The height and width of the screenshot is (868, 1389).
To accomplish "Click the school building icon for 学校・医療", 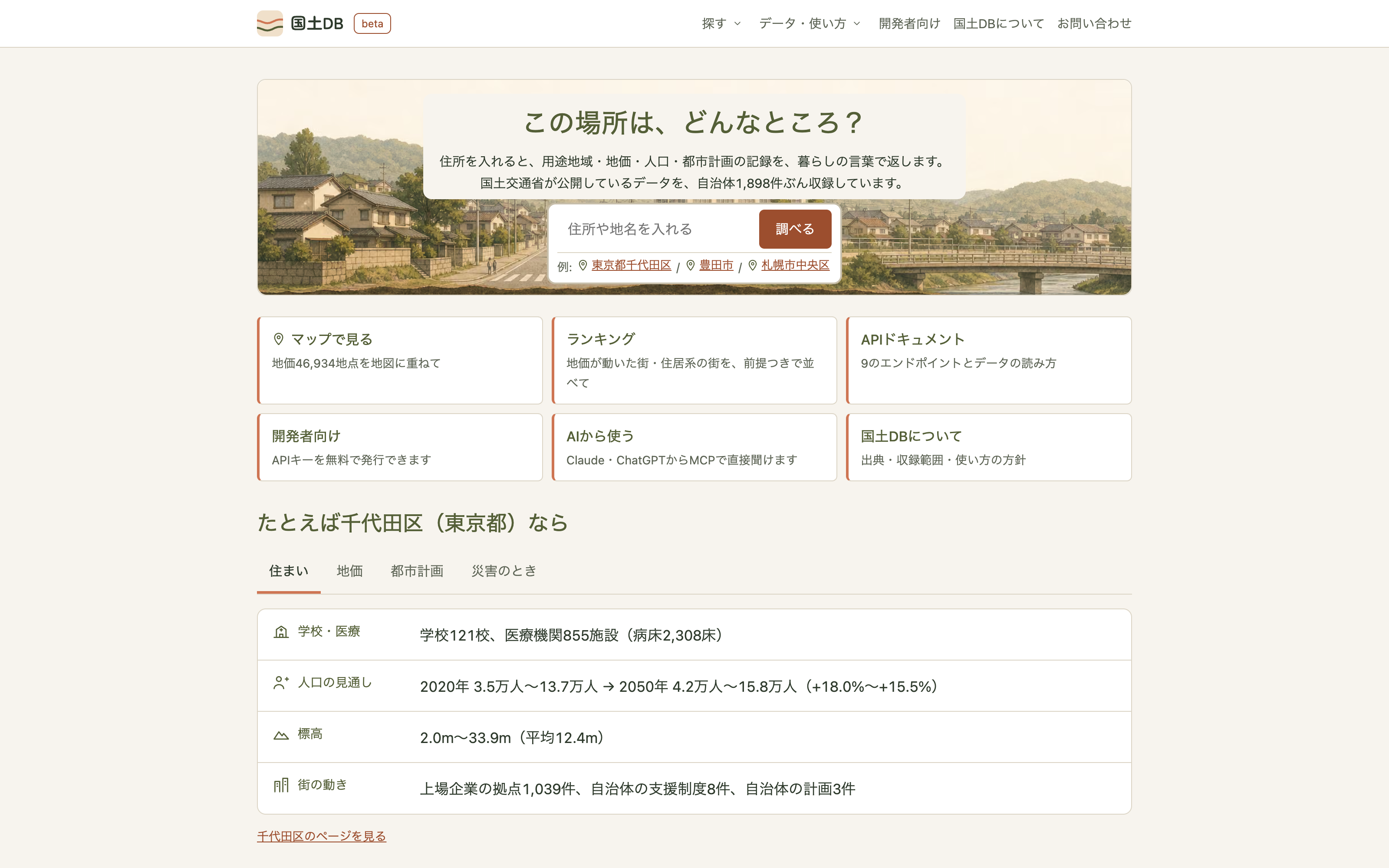I will coord(281,631).
